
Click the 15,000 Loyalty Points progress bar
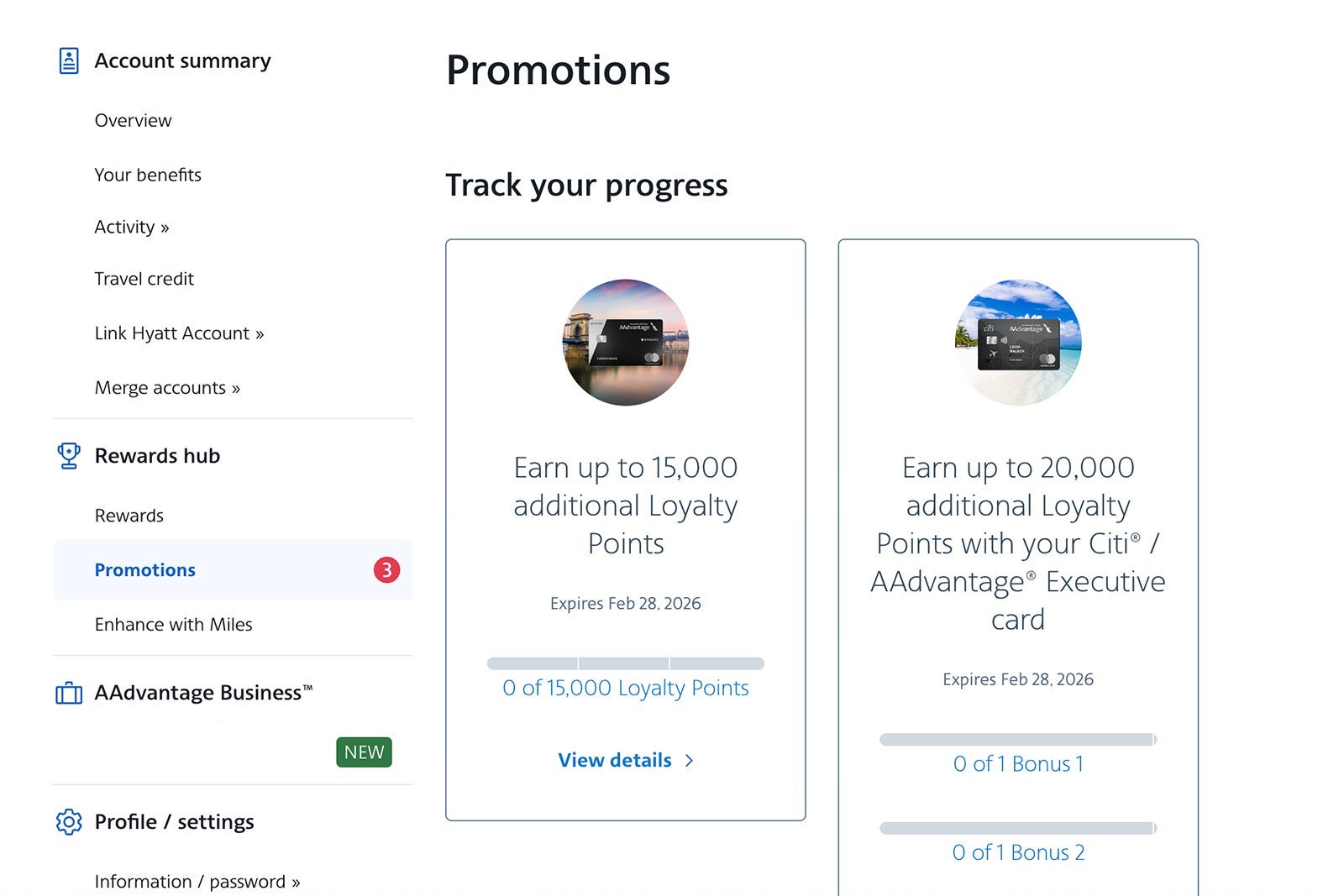[625, 663]
